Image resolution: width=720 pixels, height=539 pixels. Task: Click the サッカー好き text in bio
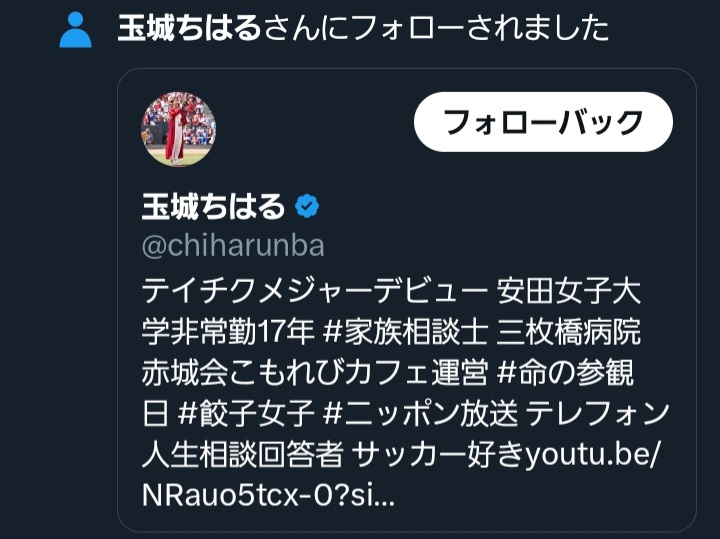click(439, 454)
